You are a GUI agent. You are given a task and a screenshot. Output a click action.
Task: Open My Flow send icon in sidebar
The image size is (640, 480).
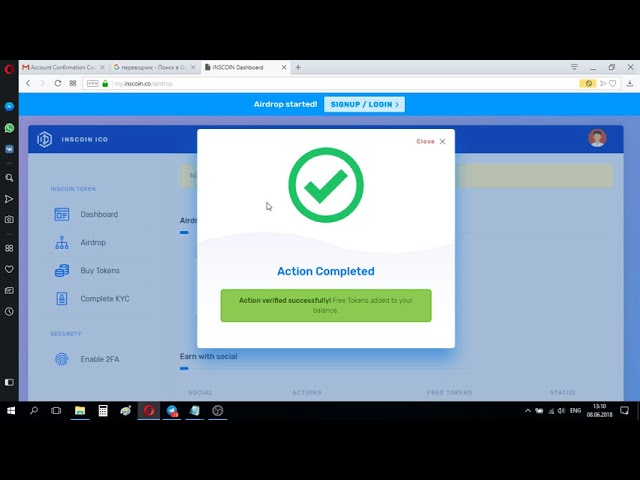pos(9,199)
